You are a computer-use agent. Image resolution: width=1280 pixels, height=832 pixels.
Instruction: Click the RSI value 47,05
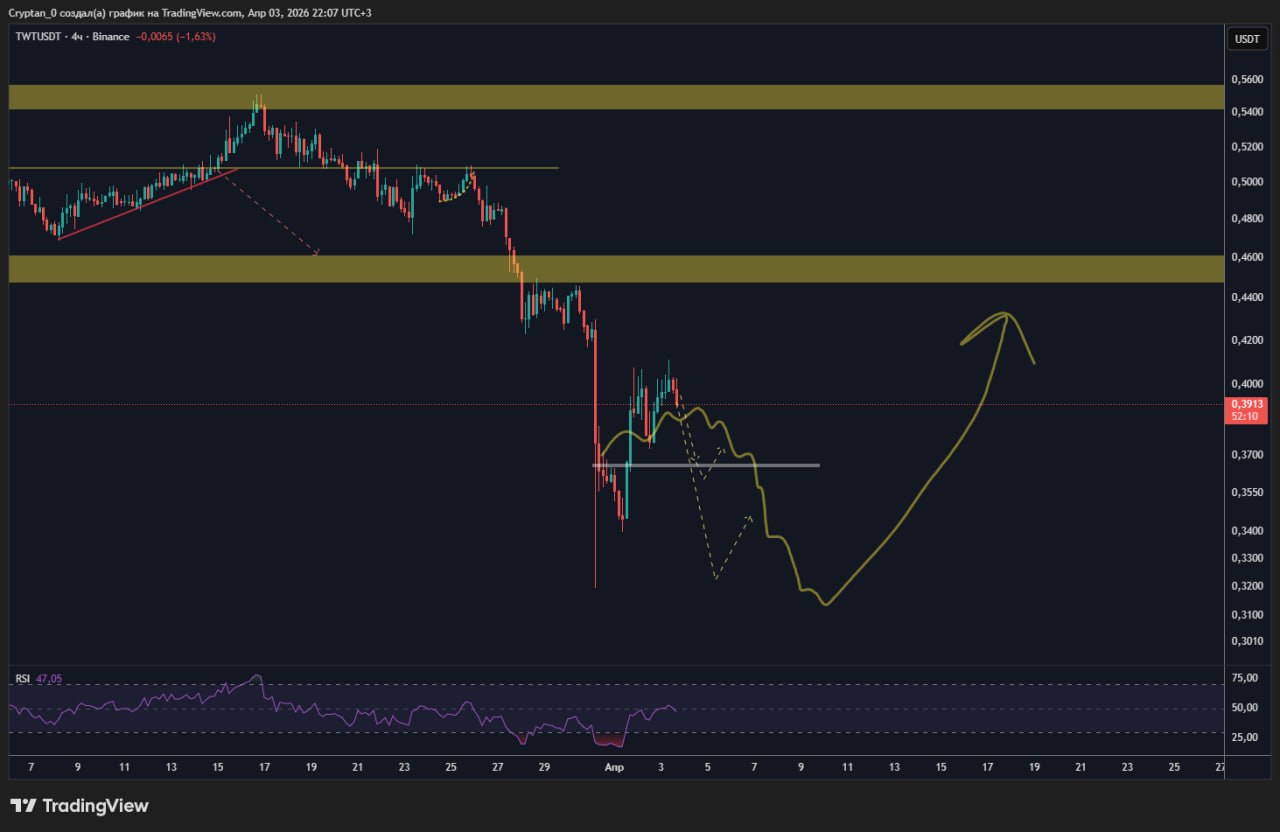click(48, 679)
